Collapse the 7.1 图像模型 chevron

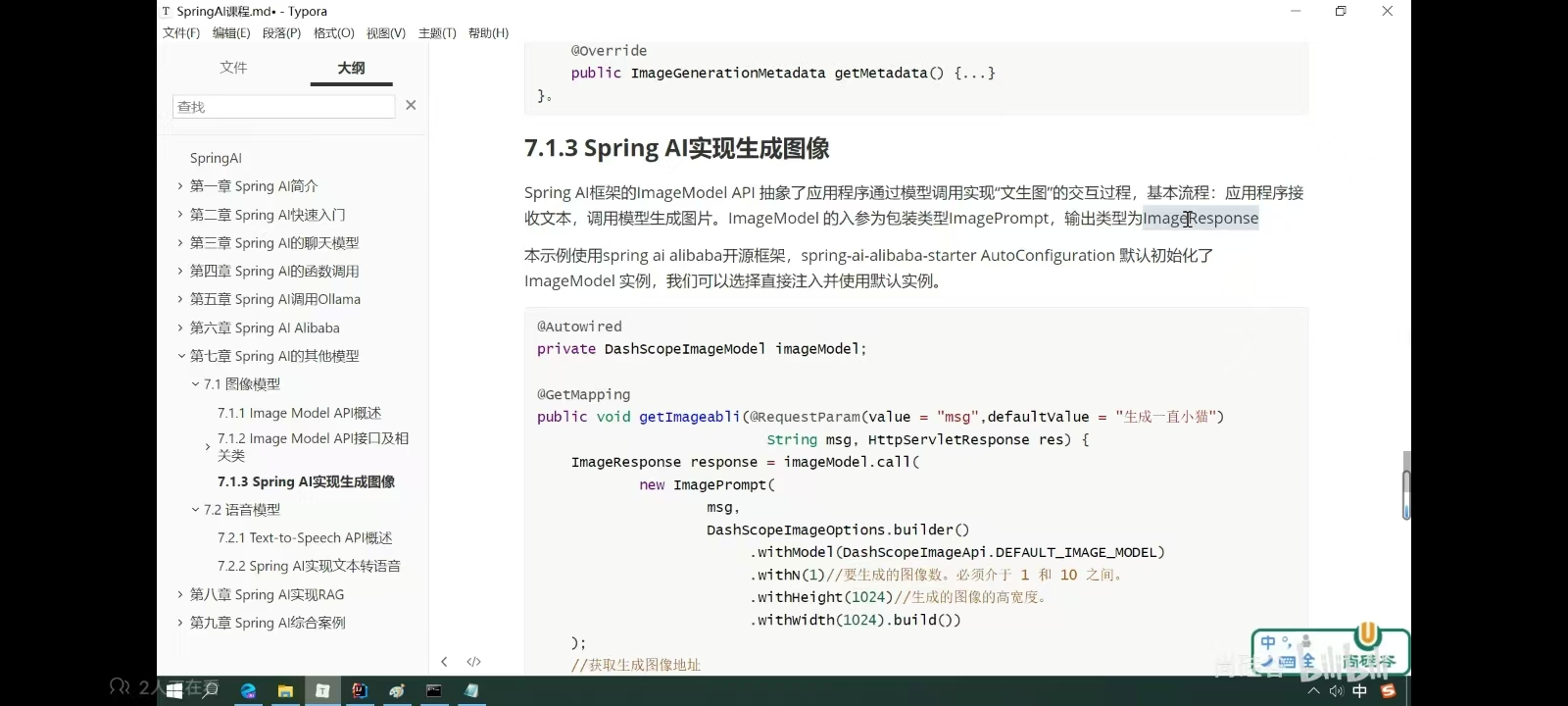(x=195, y=384)
